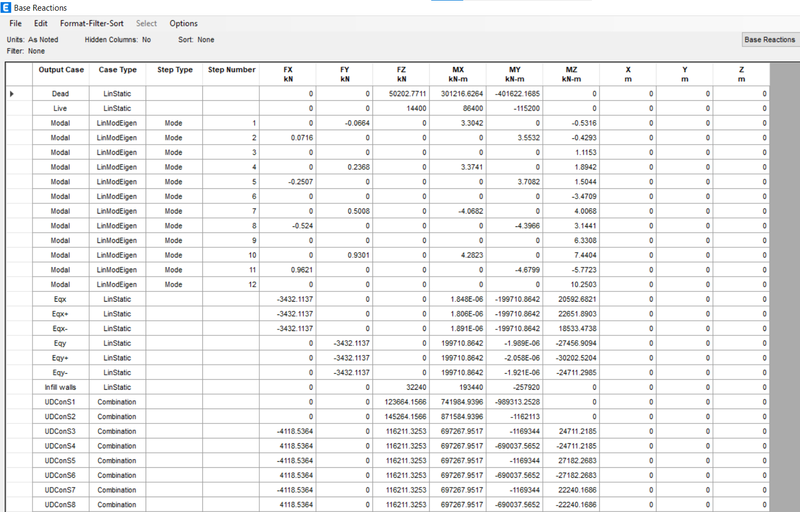This screenshot has width=800, height=512.
Task: Select the Y m column header
Action: coord(684,74)
